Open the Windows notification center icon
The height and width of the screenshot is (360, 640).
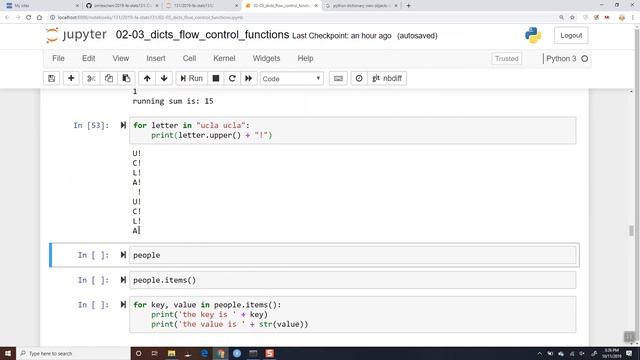629,353
